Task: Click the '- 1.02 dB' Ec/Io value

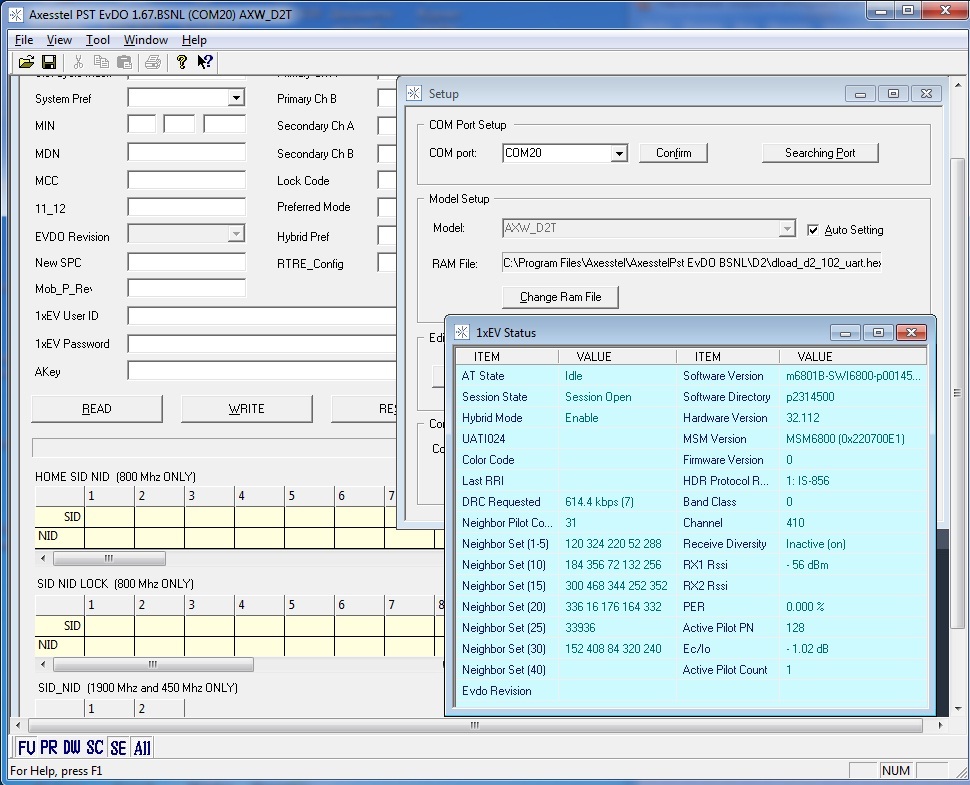Action: [807, 650]
